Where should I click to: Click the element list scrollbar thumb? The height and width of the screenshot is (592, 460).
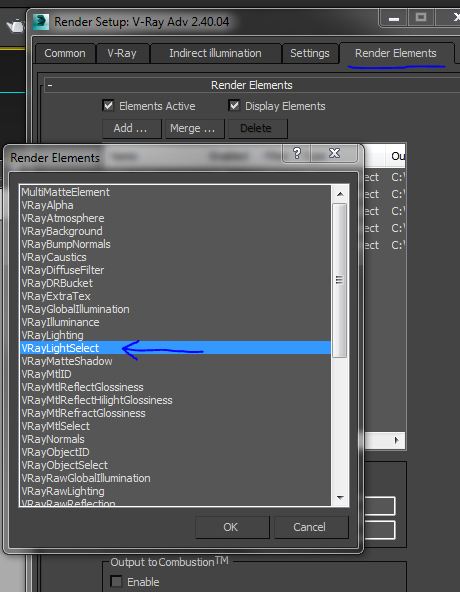(340, 280)
